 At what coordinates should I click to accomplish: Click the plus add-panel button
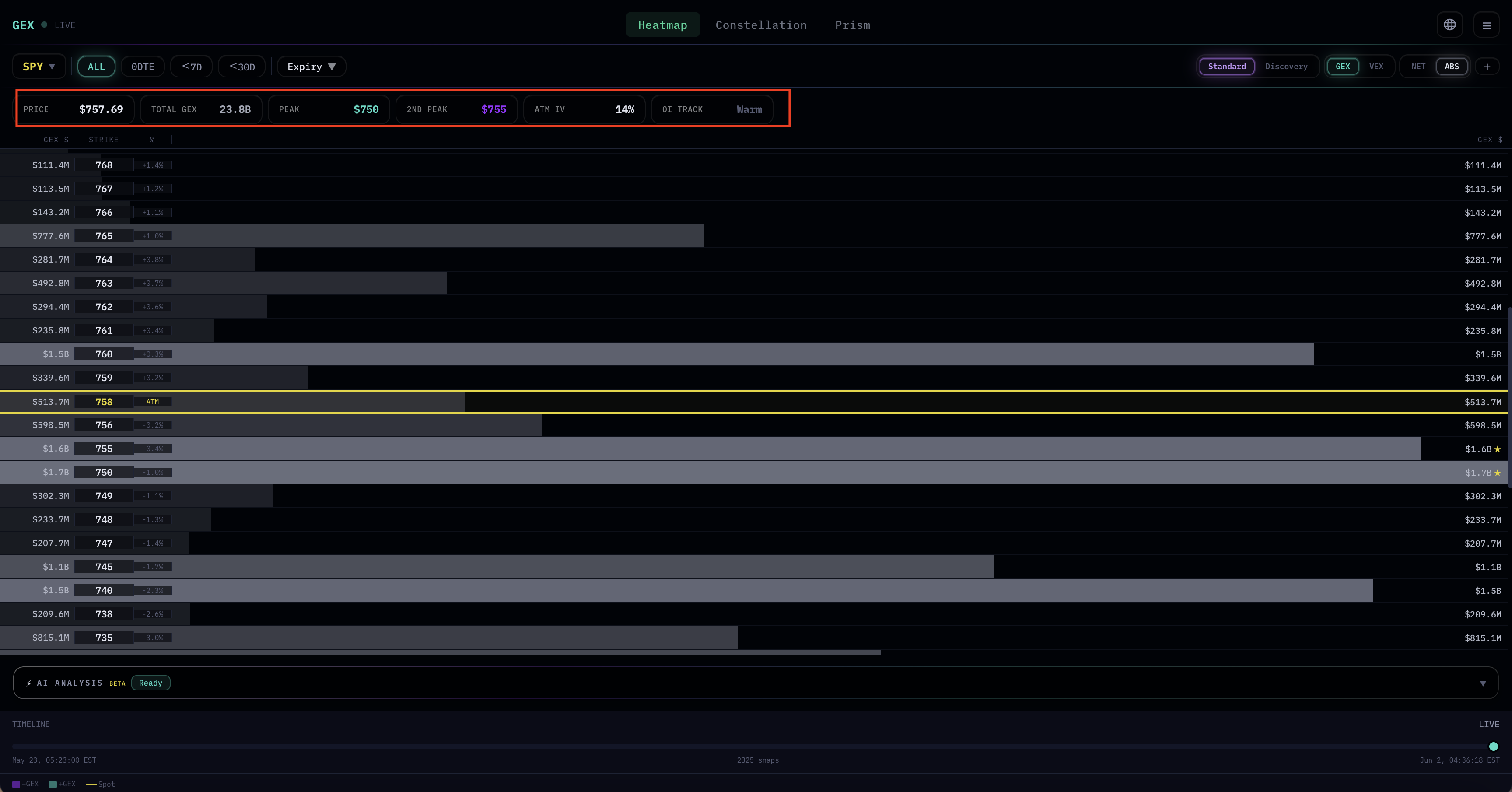coord(1487,67)
